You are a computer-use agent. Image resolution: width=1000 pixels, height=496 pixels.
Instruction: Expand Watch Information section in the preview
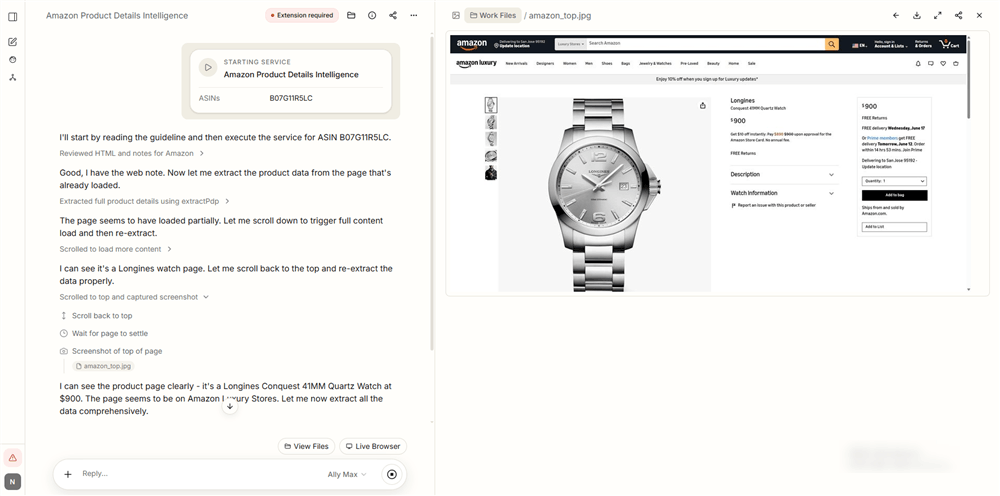(x=783, y=193)
